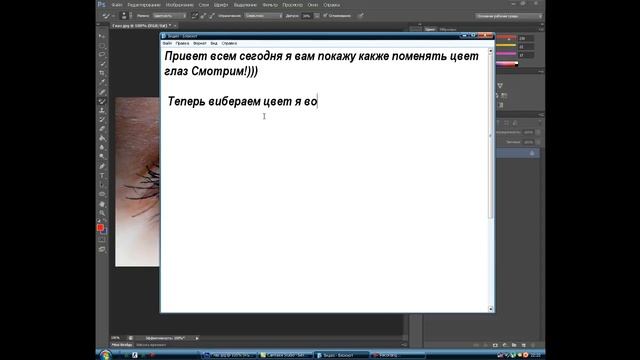Open Notepad Правка menu

click(182, 43)
